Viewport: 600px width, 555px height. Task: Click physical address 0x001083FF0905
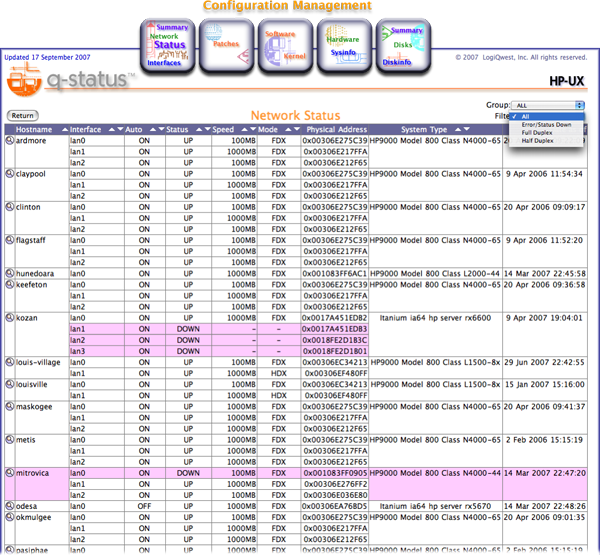click(x=335, y=473)
